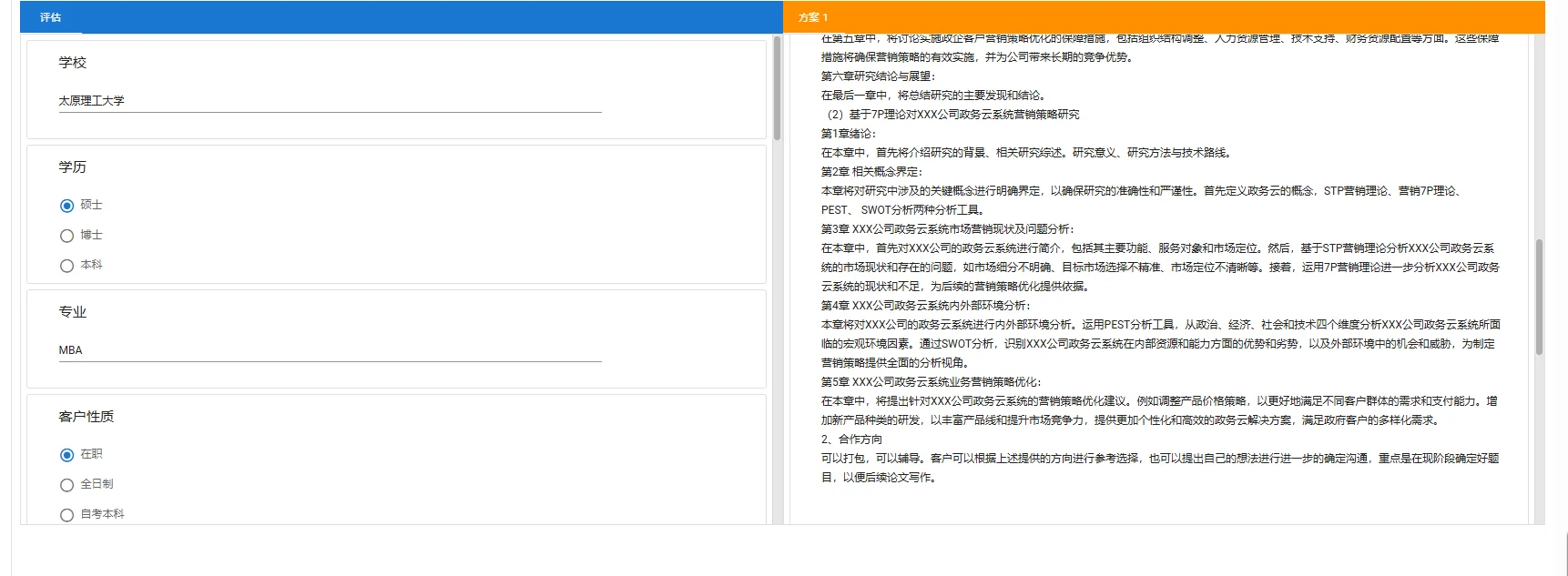Image resolution: width=1568 pixels, height=576 pixels.
Task: Click the heading 第3章 XXX公司政务云系统市场营销现状及问题分析
Action: (x=947, y=229)
